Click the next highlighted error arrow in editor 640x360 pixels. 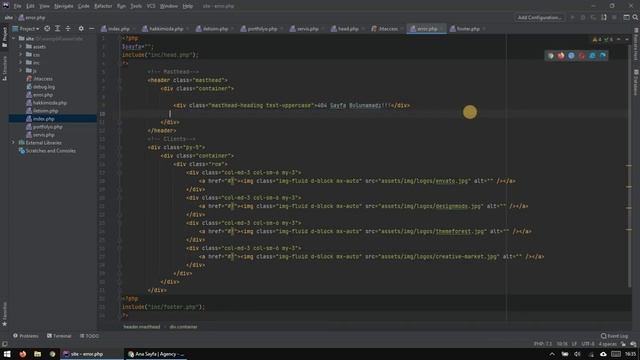(627, 40)
